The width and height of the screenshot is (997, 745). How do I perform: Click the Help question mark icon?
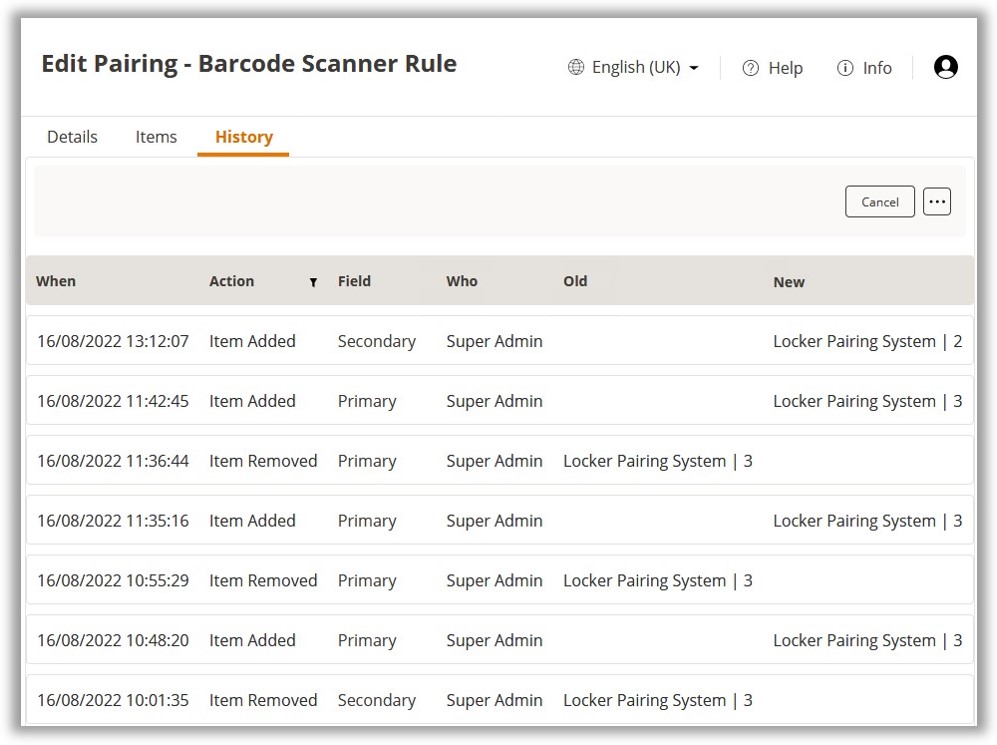pyautogui.click(x=751, y=68)
